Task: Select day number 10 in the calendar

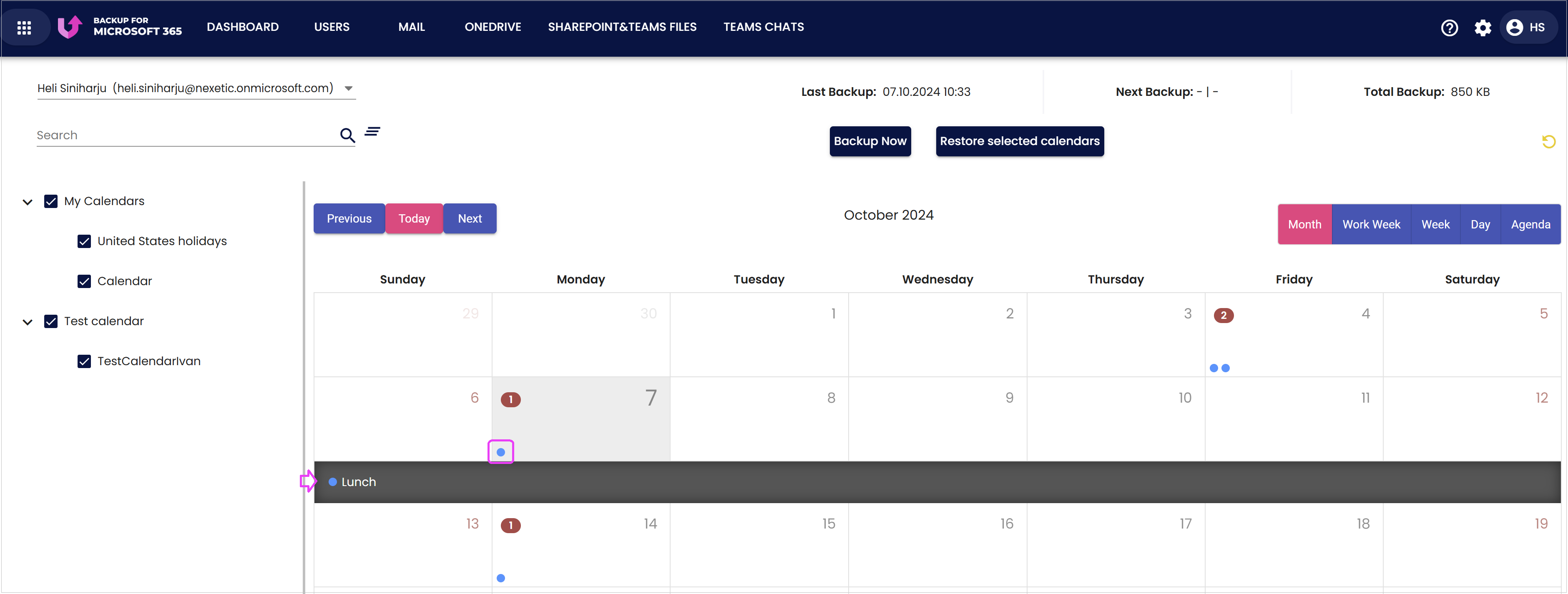Action: click(1184, 397)
